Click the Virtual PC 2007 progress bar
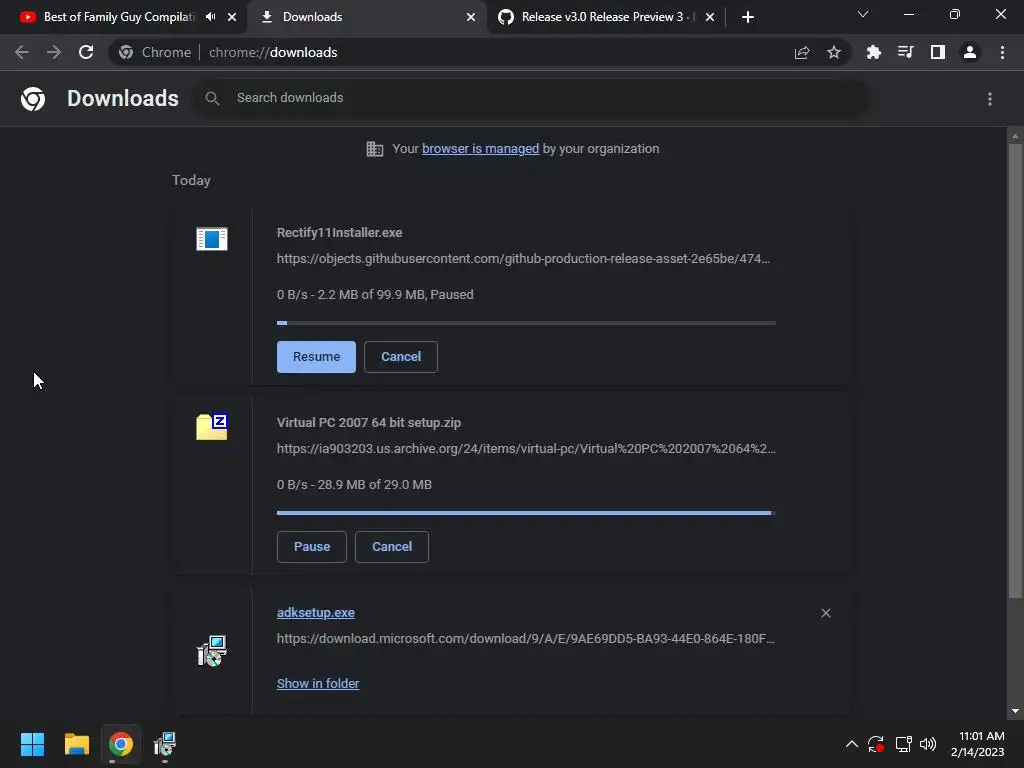 point(526,513)
